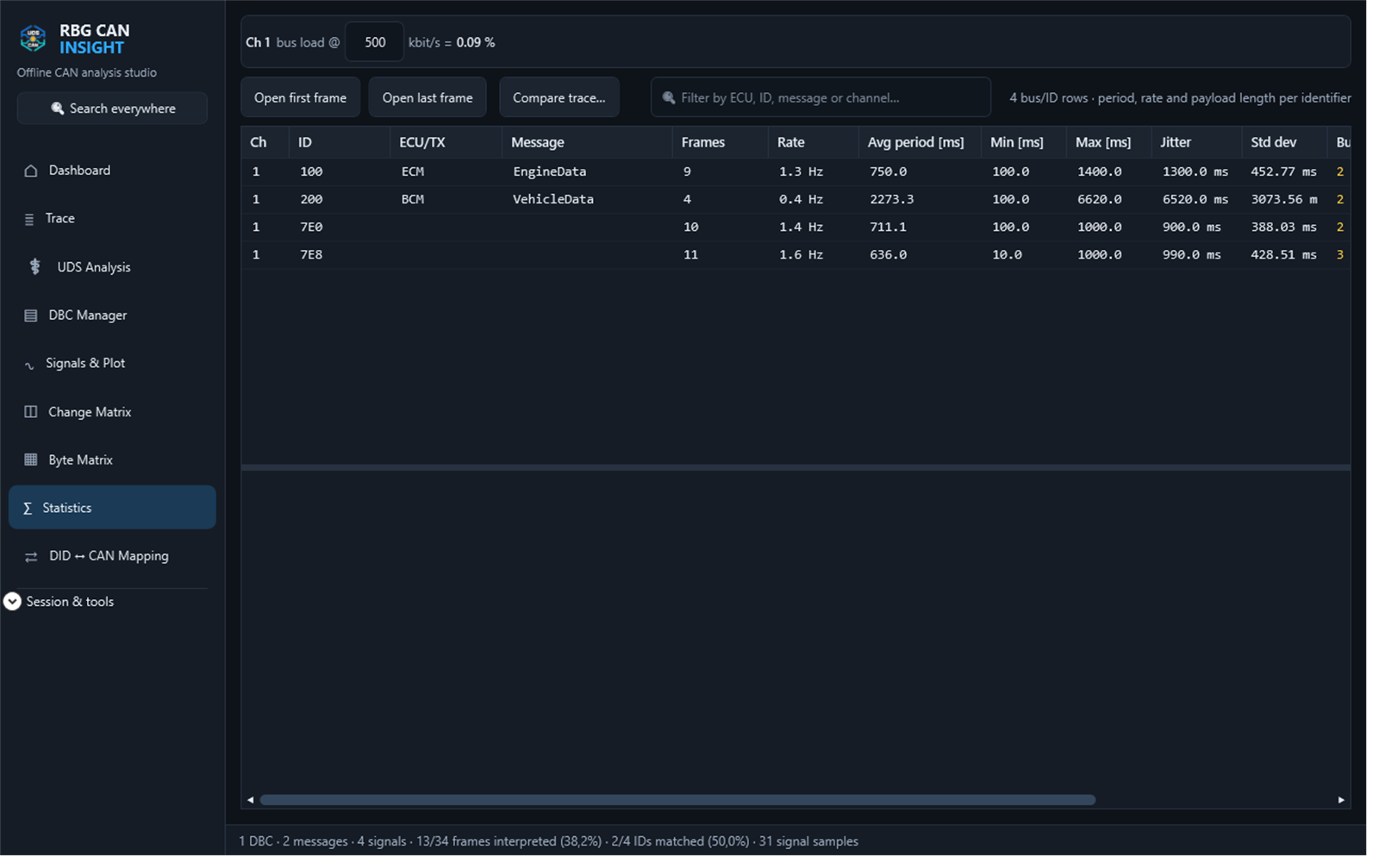The height and width of the screenshot is (868, 1379).
Task: Open first frame button
Action: (300, 97)
